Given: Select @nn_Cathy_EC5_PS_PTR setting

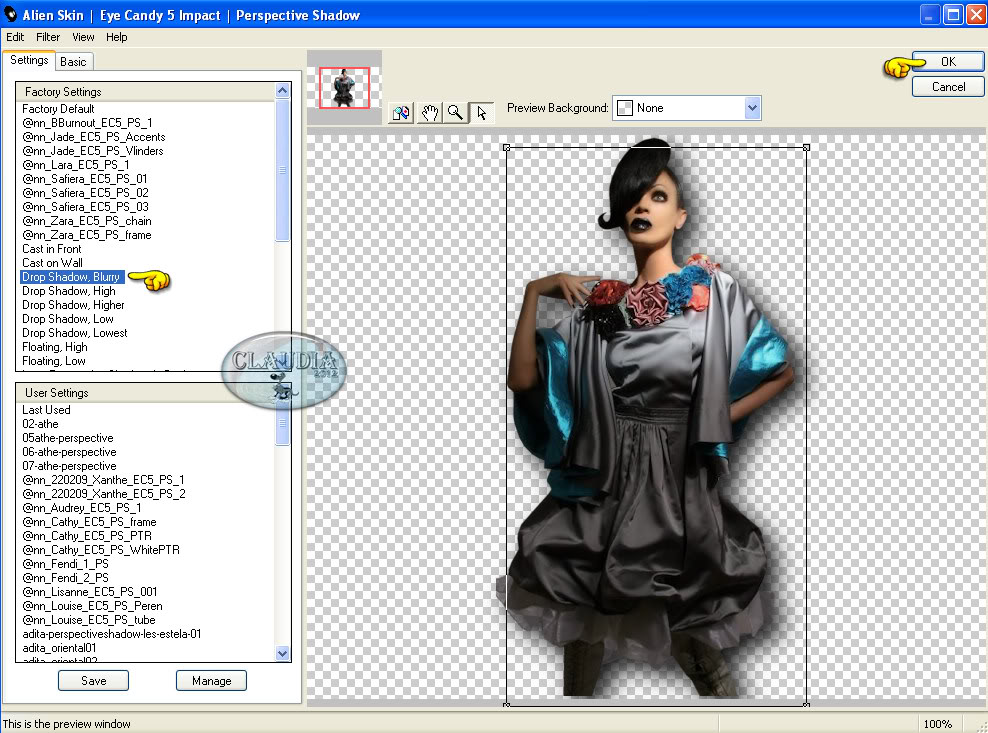Looking at the screenshot, I should pyautogui.click(x=87, y=536).
